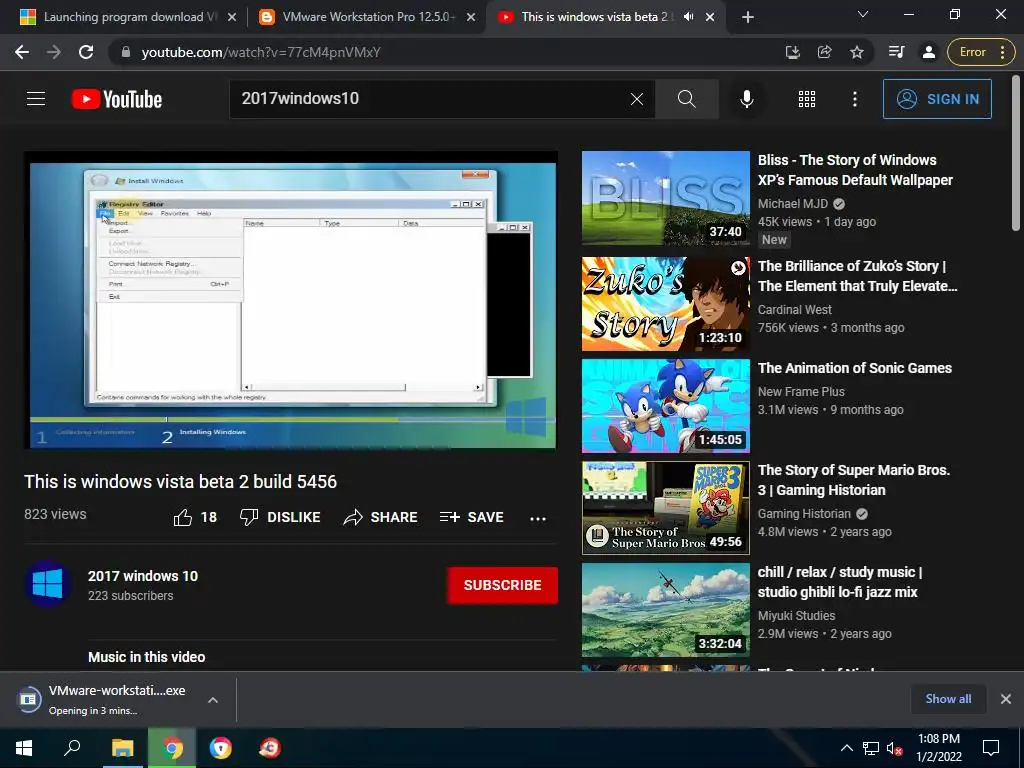Show all downloads
Image resolution: width=1024 pixels, height=768 pixels.
point(948,699)
